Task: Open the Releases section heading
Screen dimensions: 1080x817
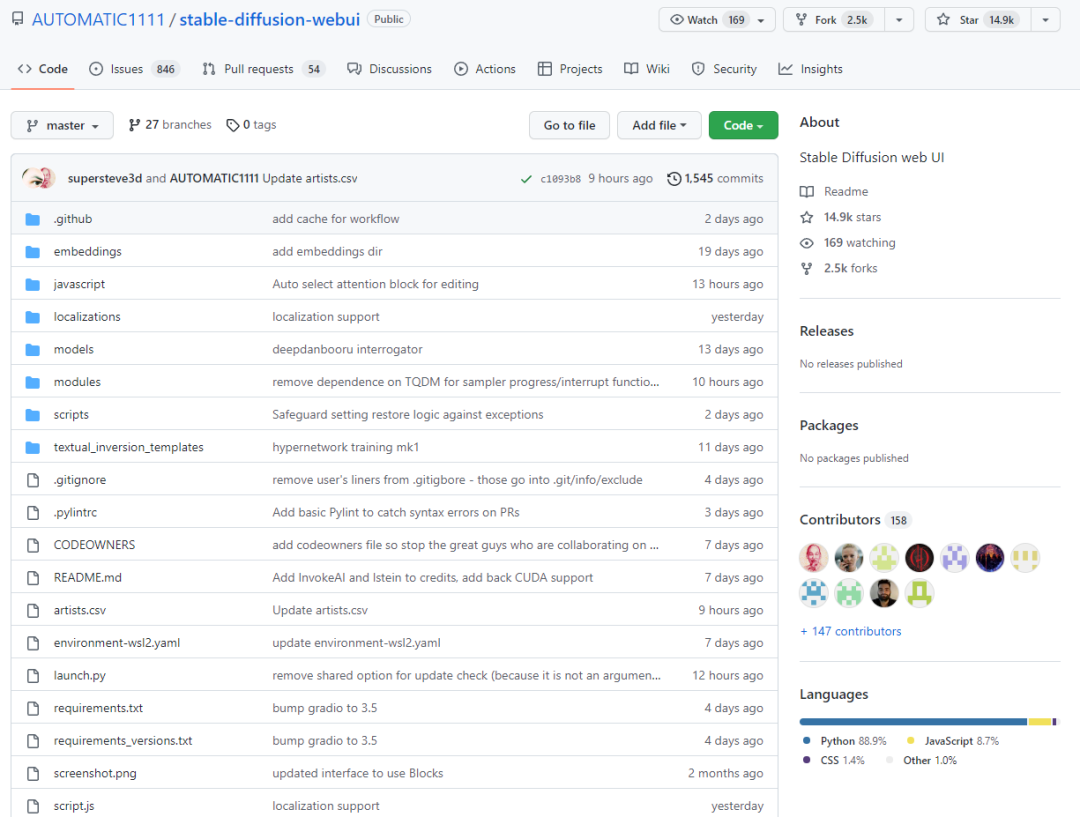Action: point(827,331)
